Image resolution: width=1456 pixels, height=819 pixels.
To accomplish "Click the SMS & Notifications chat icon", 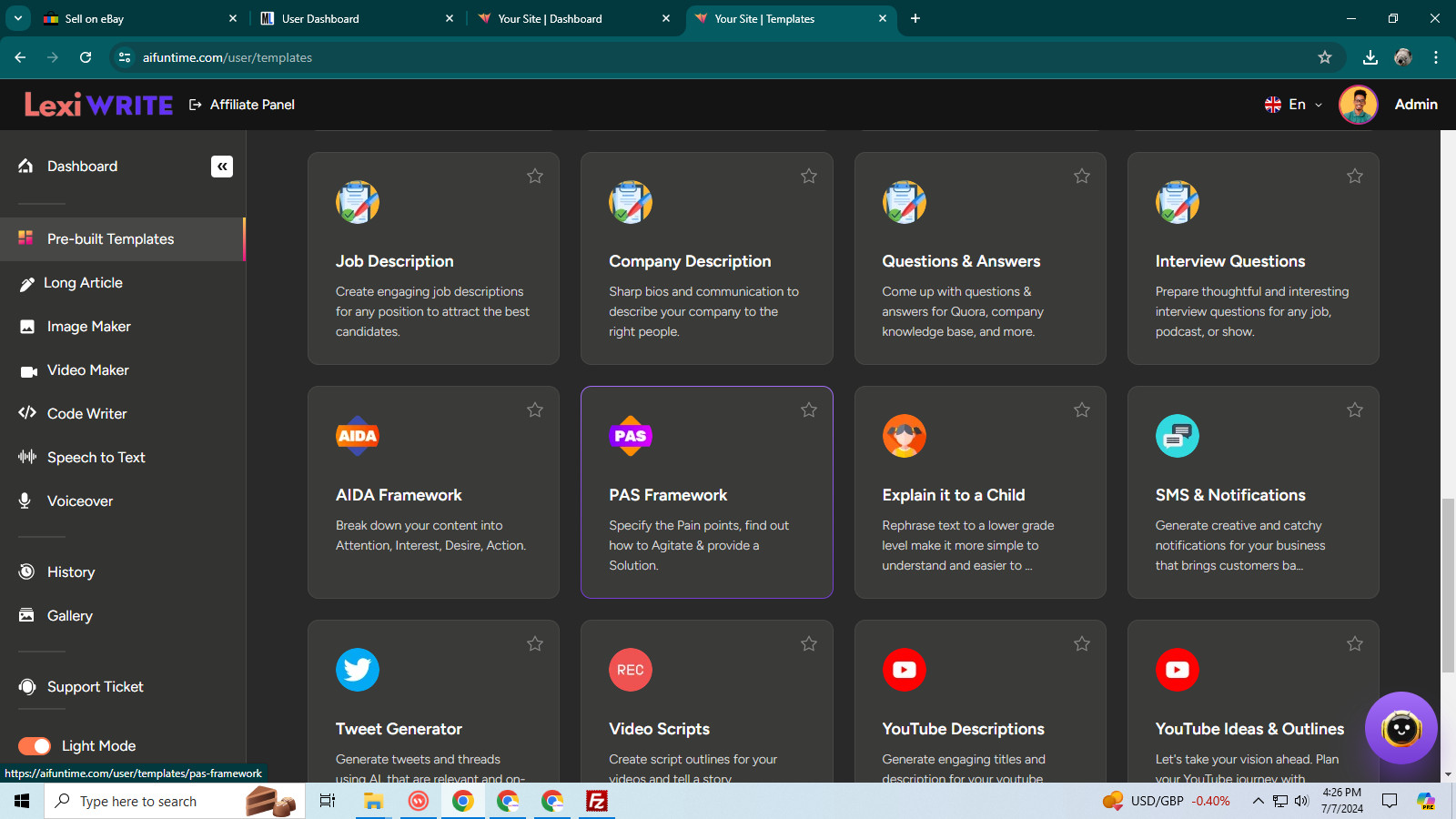I will pyautogui.click(x=1178, y=436).
